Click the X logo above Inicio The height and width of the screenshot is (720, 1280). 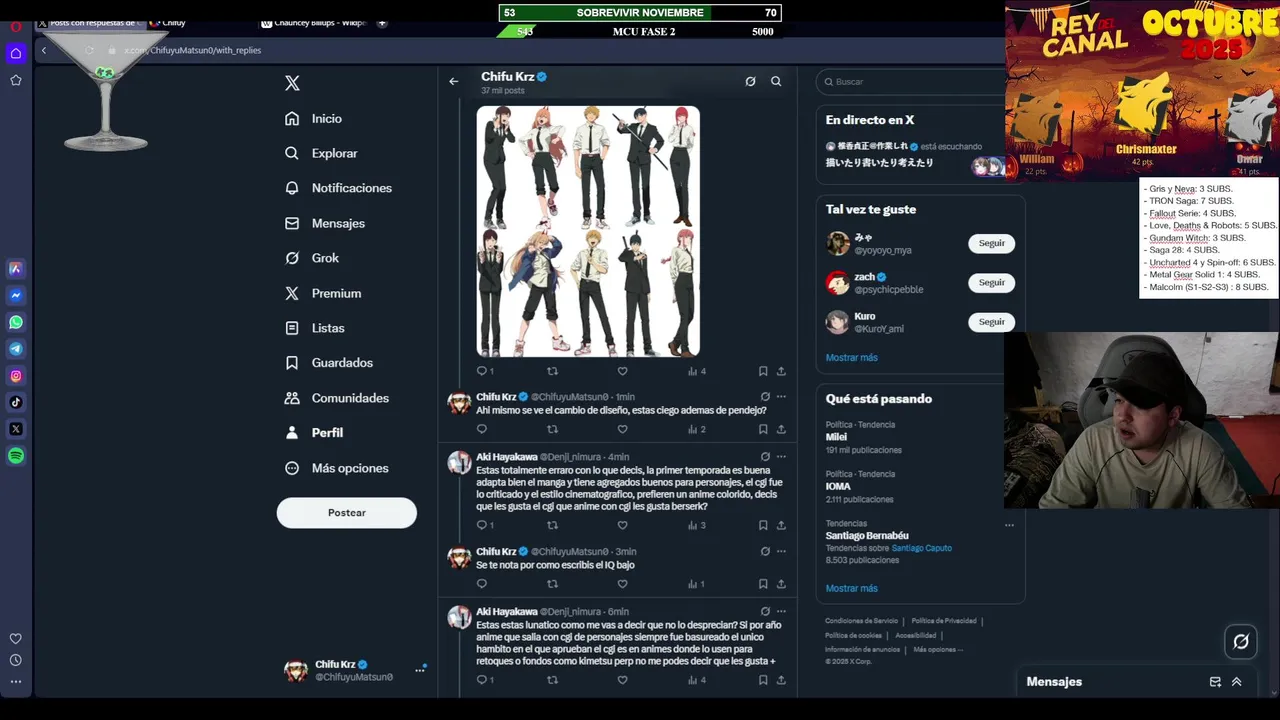[292, 83]
